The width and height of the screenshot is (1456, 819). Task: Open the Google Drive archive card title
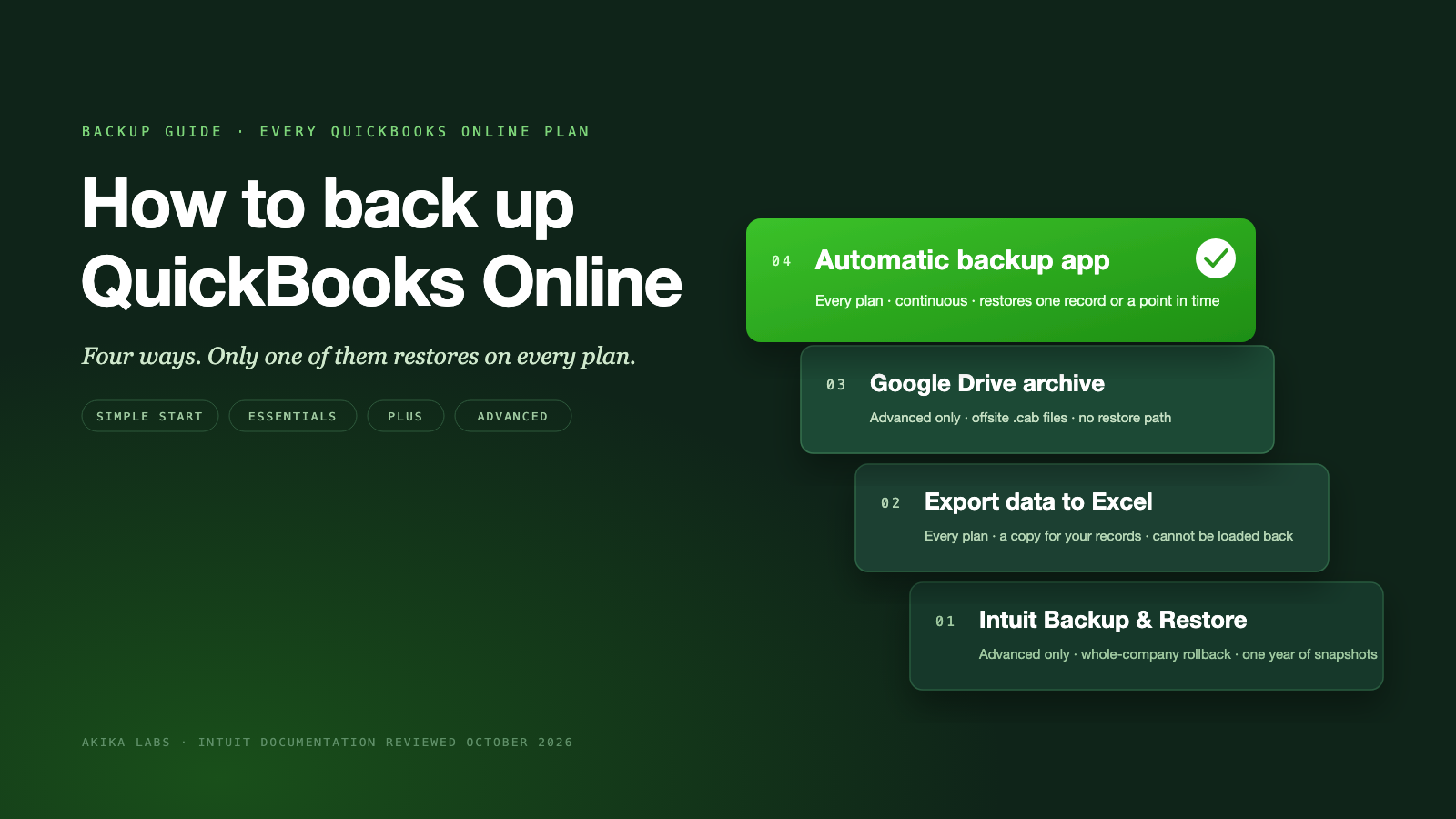[987, 383]
